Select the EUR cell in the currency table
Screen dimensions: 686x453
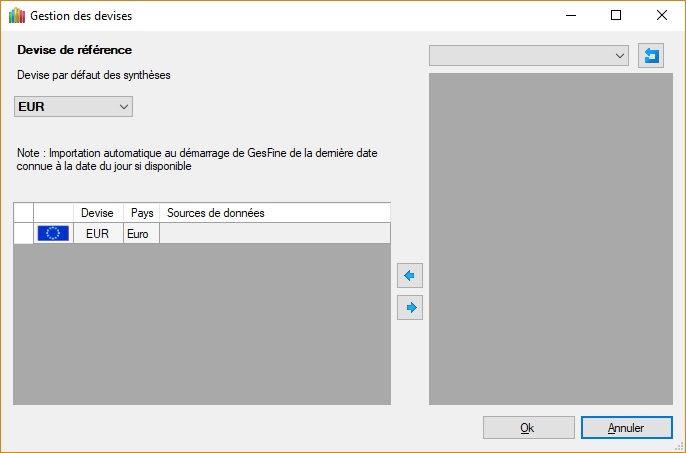97,233
